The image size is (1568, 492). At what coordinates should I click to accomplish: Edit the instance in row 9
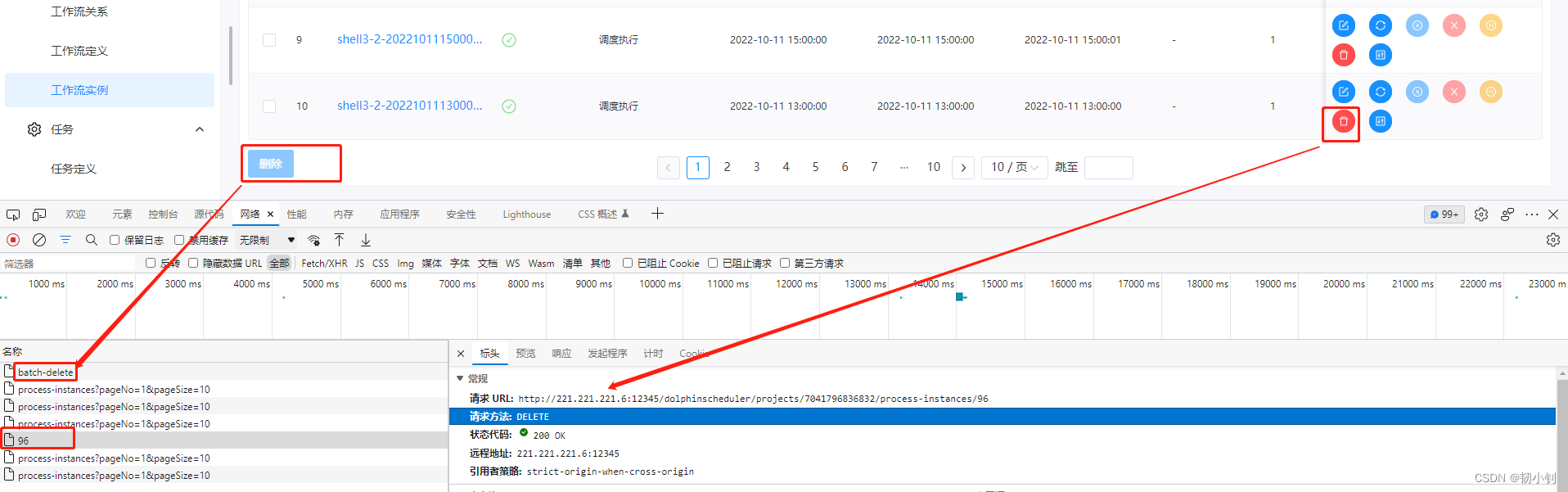coord(1343,25)
